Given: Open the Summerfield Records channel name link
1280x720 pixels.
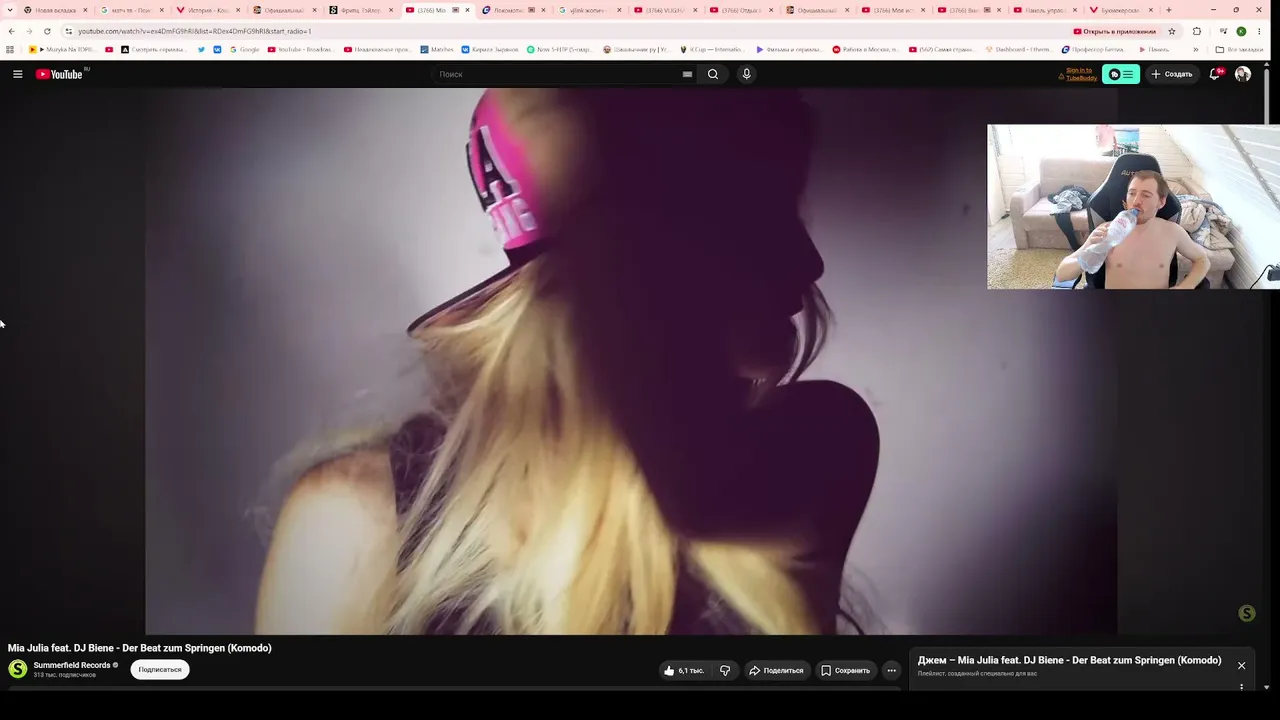Looking at the screenshot, I should point(72,665).
